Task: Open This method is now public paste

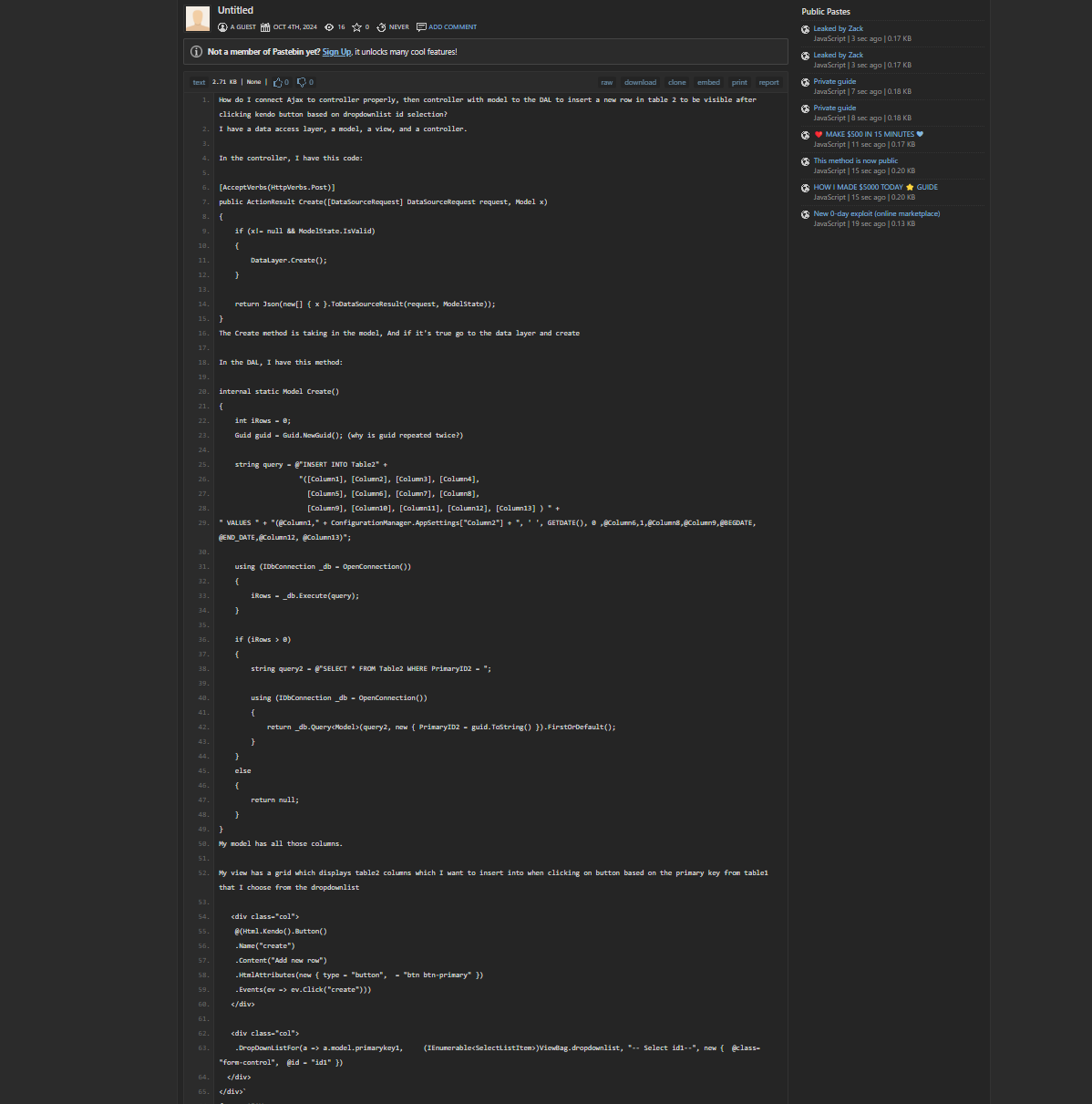Action: click(x=856, y=160)
